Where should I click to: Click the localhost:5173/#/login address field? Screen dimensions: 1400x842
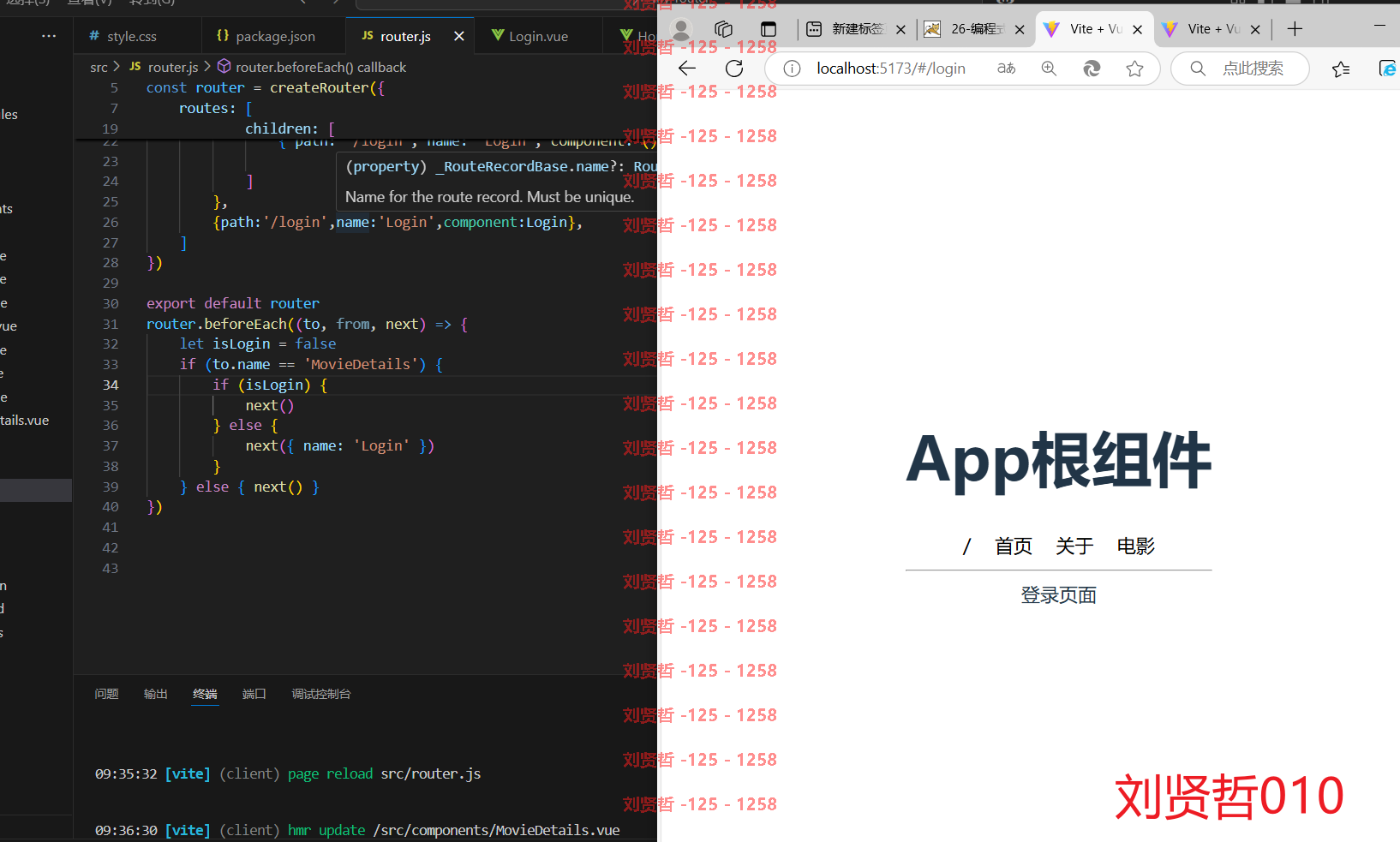(891, 69)
